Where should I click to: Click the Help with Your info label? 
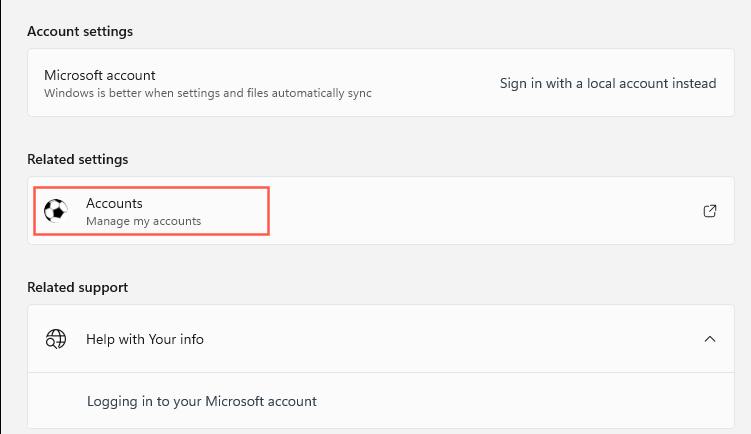(x=145, y=339)
